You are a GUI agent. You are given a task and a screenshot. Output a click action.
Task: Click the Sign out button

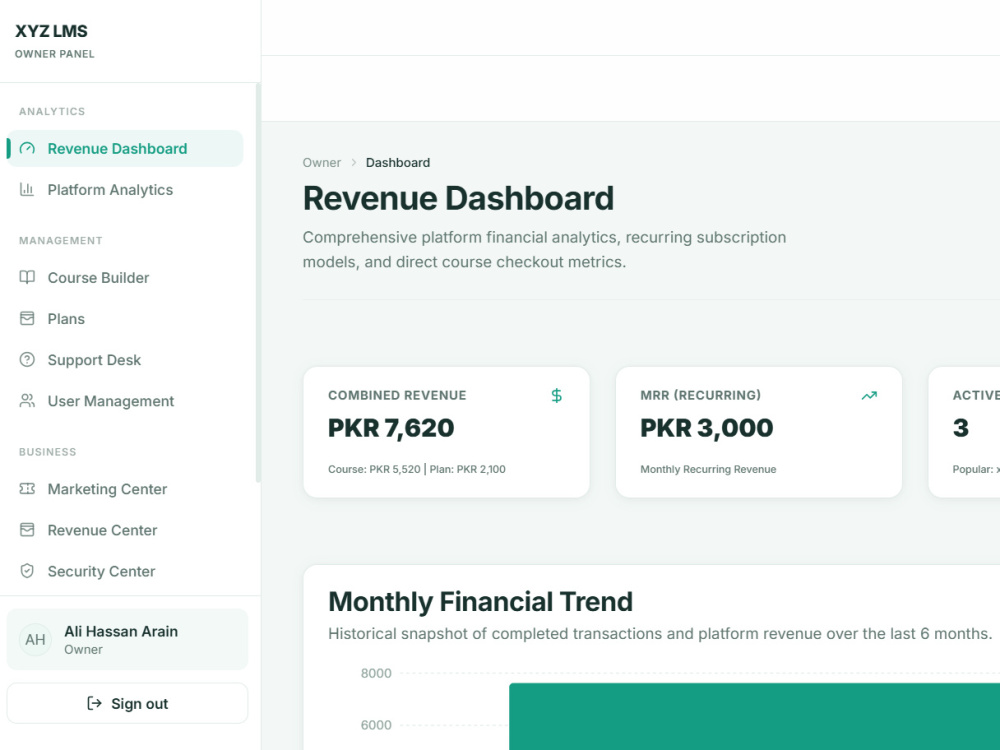pyautogui.click(x=128, y=703)
